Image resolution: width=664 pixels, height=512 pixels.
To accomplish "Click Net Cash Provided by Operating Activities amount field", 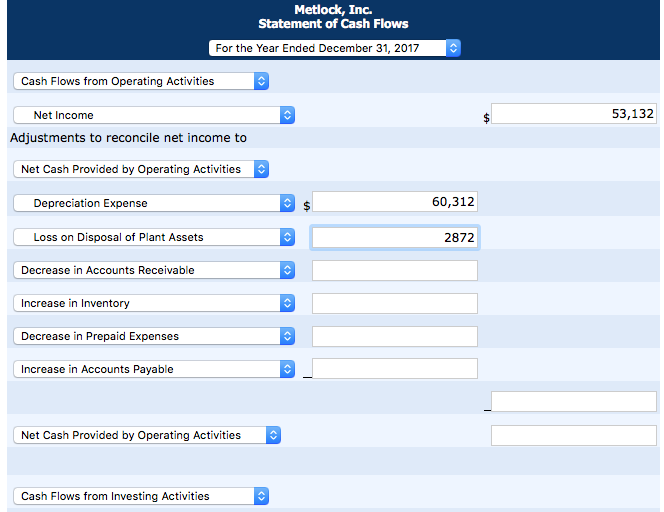I will tap(574, 435).
